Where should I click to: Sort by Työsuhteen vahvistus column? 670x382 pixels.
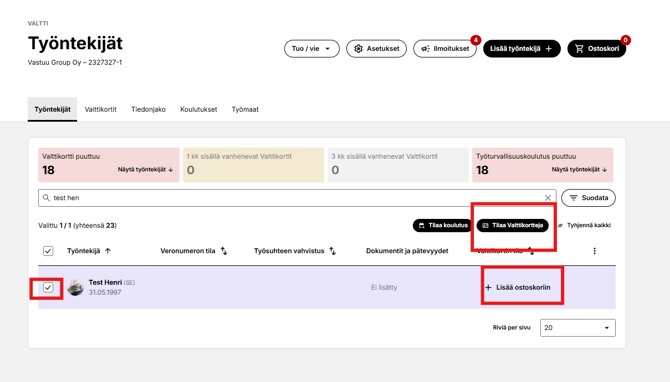[295, 251]
